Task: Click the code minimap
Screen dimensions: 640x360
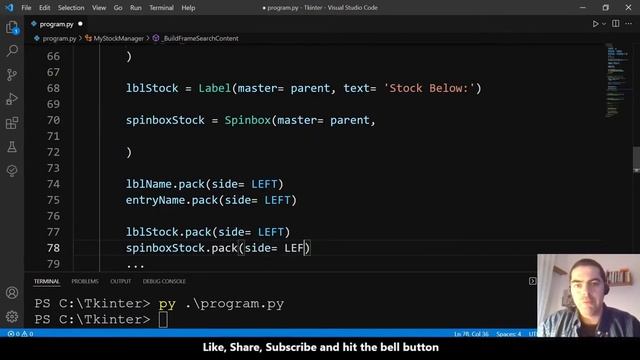Action: [x=617, y=82]
